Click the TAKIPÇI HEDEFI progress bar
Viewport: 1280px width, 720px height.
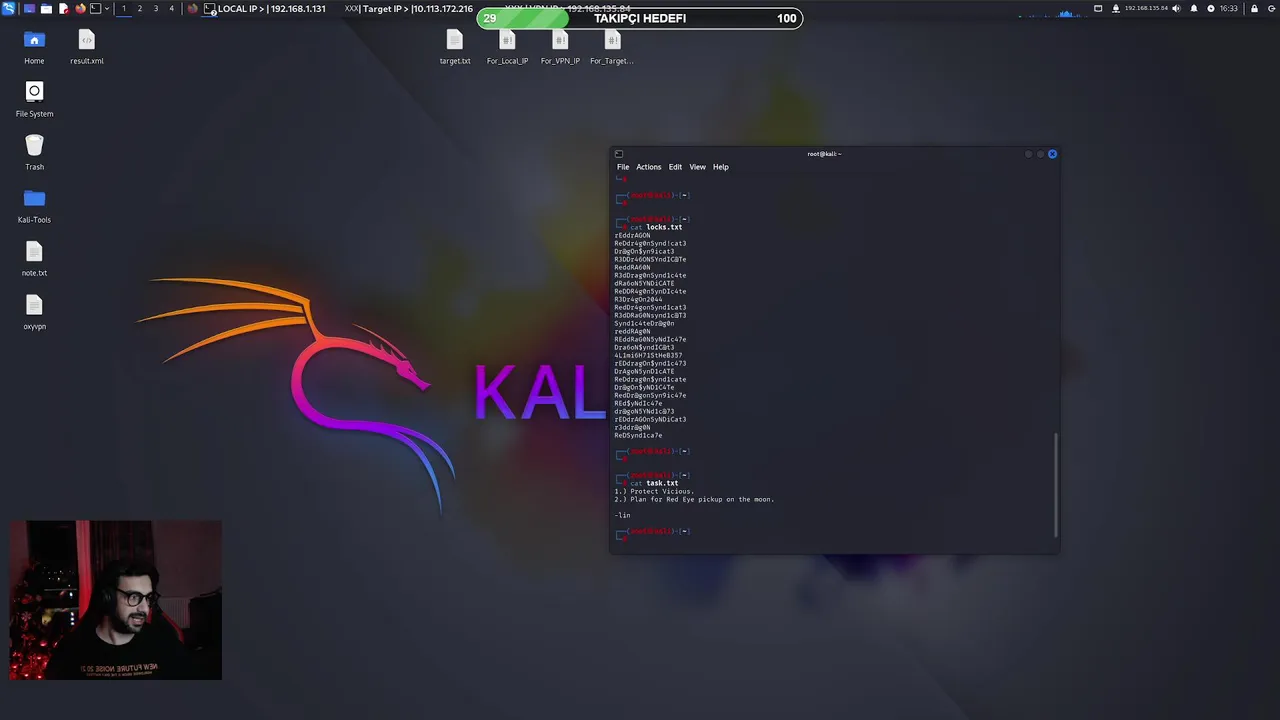click(x=640, y=18)
